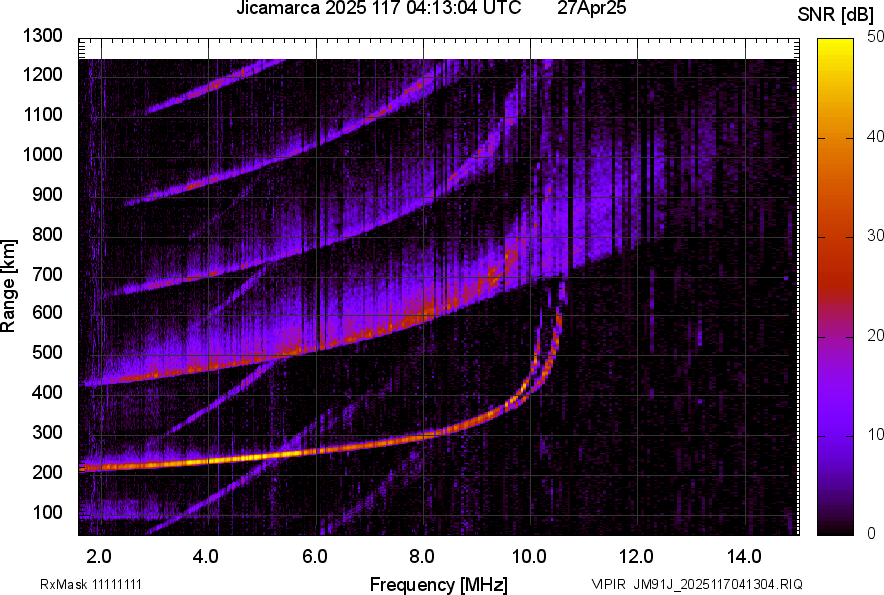Screen dimensions: 884x595
Task: Click the range tick label '500'
Action: (47, 352)
